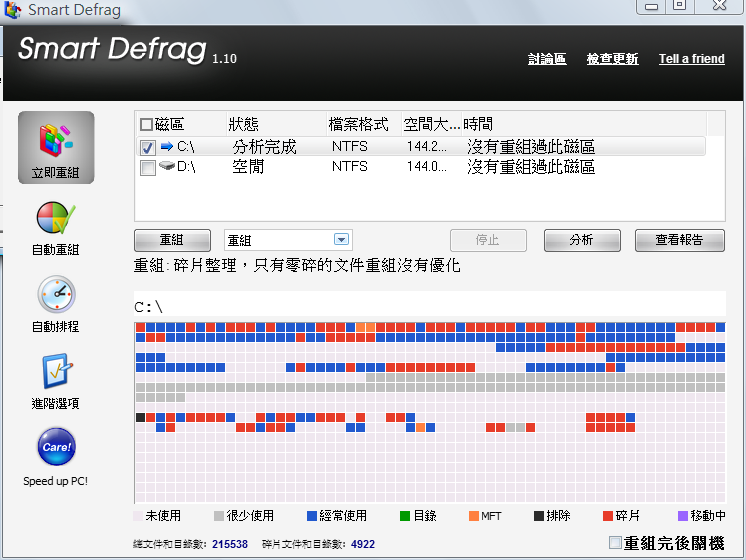Viewport: 746px width, 560px height.
Task: Click the 重組 defrag button
Action: (172, 240)
